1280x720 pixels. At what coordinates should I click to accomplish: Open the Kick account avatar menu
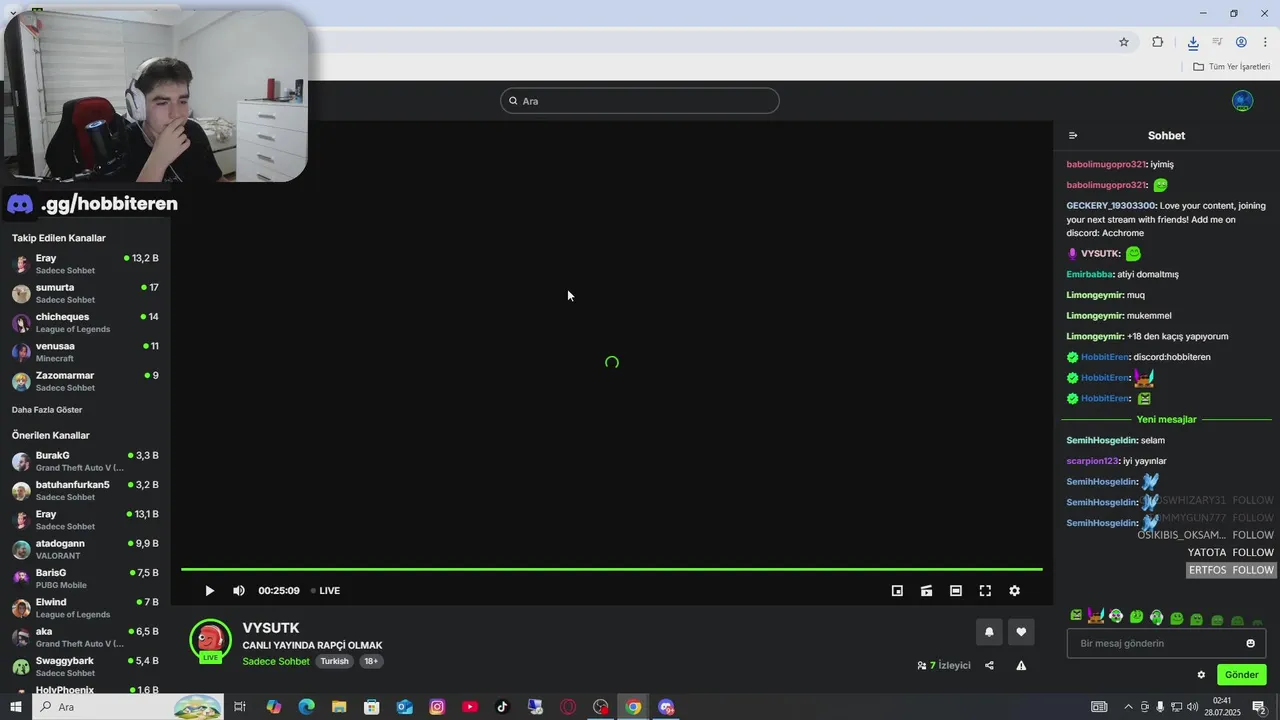1243,101
